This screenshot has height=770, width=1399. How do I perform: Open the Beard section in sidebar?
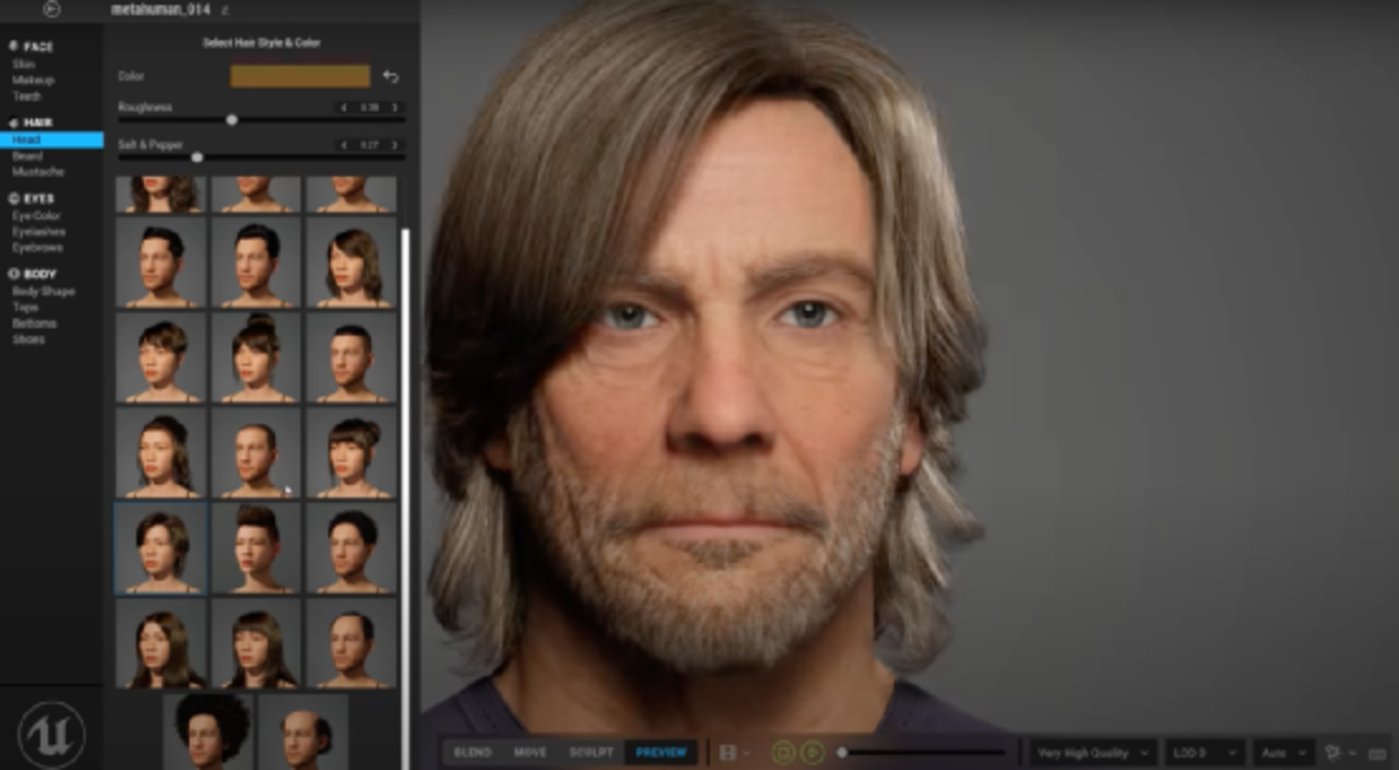coord(28,156)
